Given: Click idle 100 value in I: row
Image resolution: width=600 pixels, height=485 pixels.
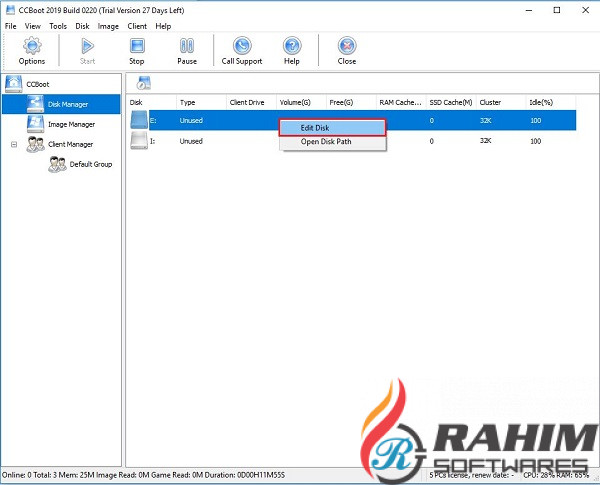Looking at the screenshot, I should point(535,141).
